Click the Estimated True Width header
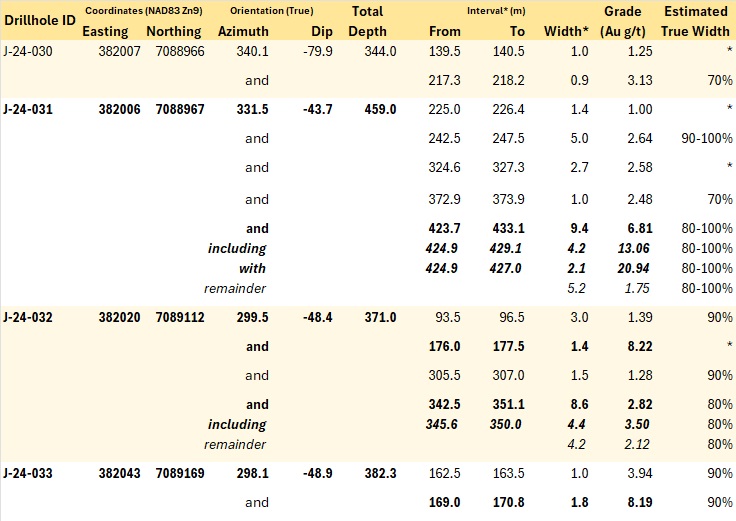Screen dimensions: 736x521 (696, 21)
